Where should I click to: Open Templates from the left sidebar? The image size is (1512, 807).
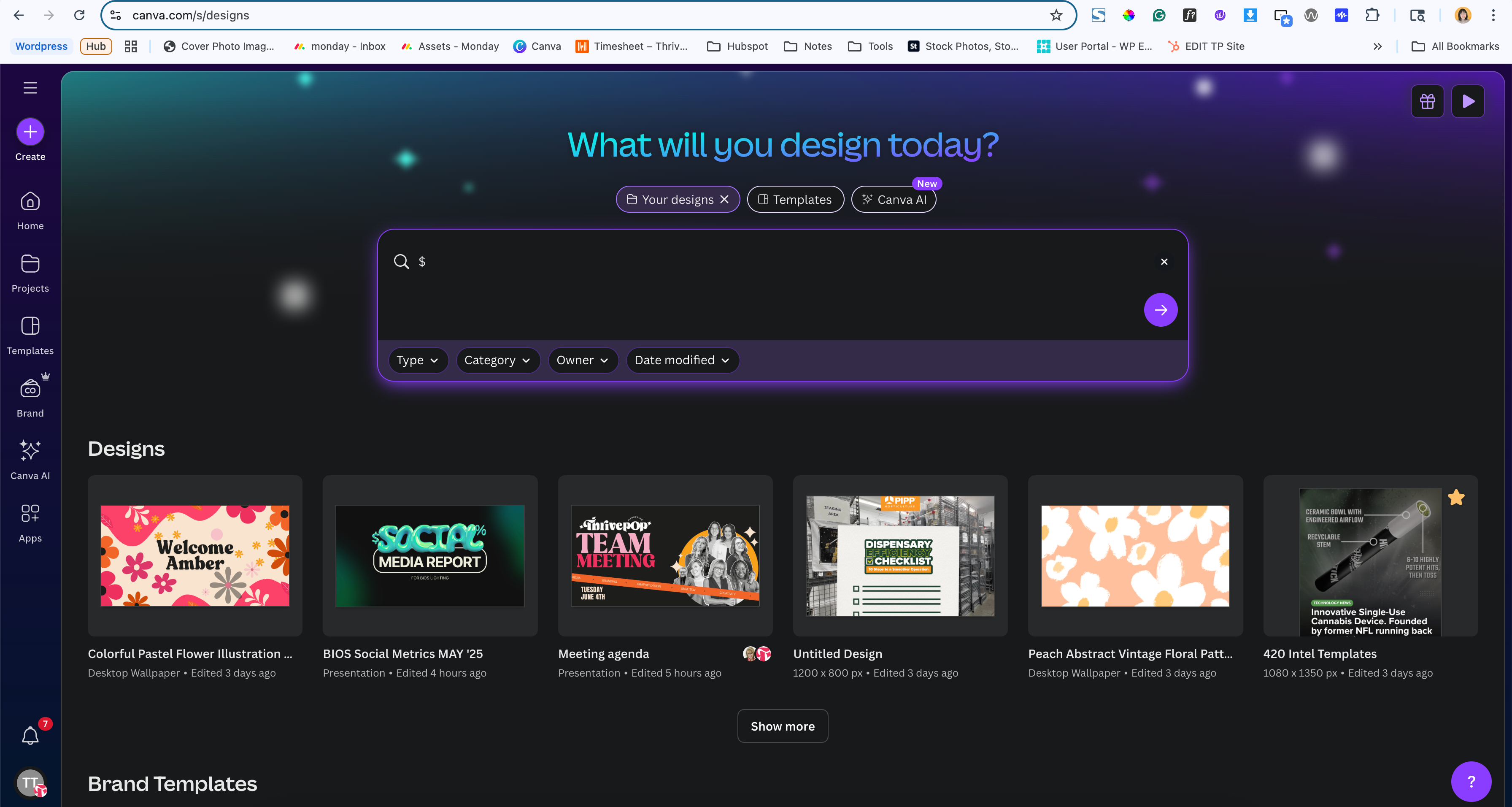[x=30, y=336]
